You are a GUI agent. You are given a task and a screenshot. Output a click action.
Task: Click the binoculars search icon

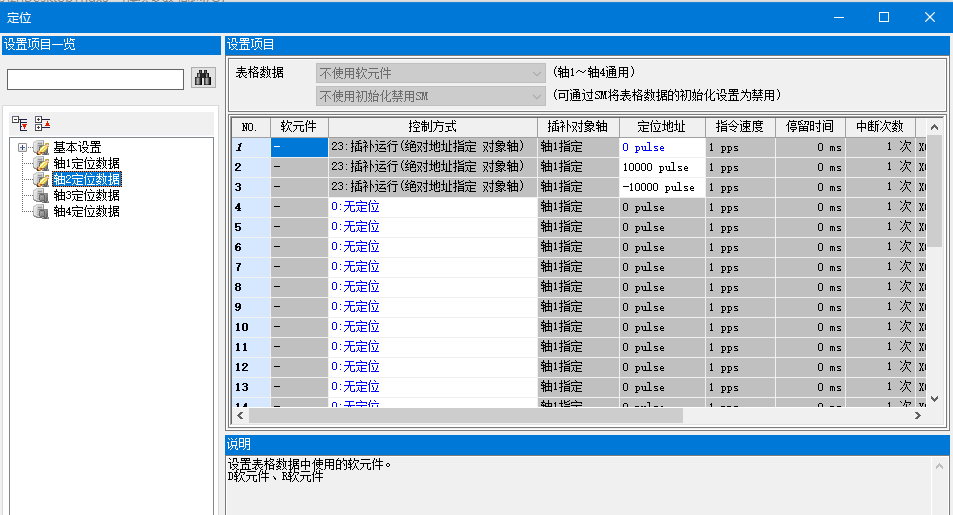pyautogui.click(x=203, y=78)
